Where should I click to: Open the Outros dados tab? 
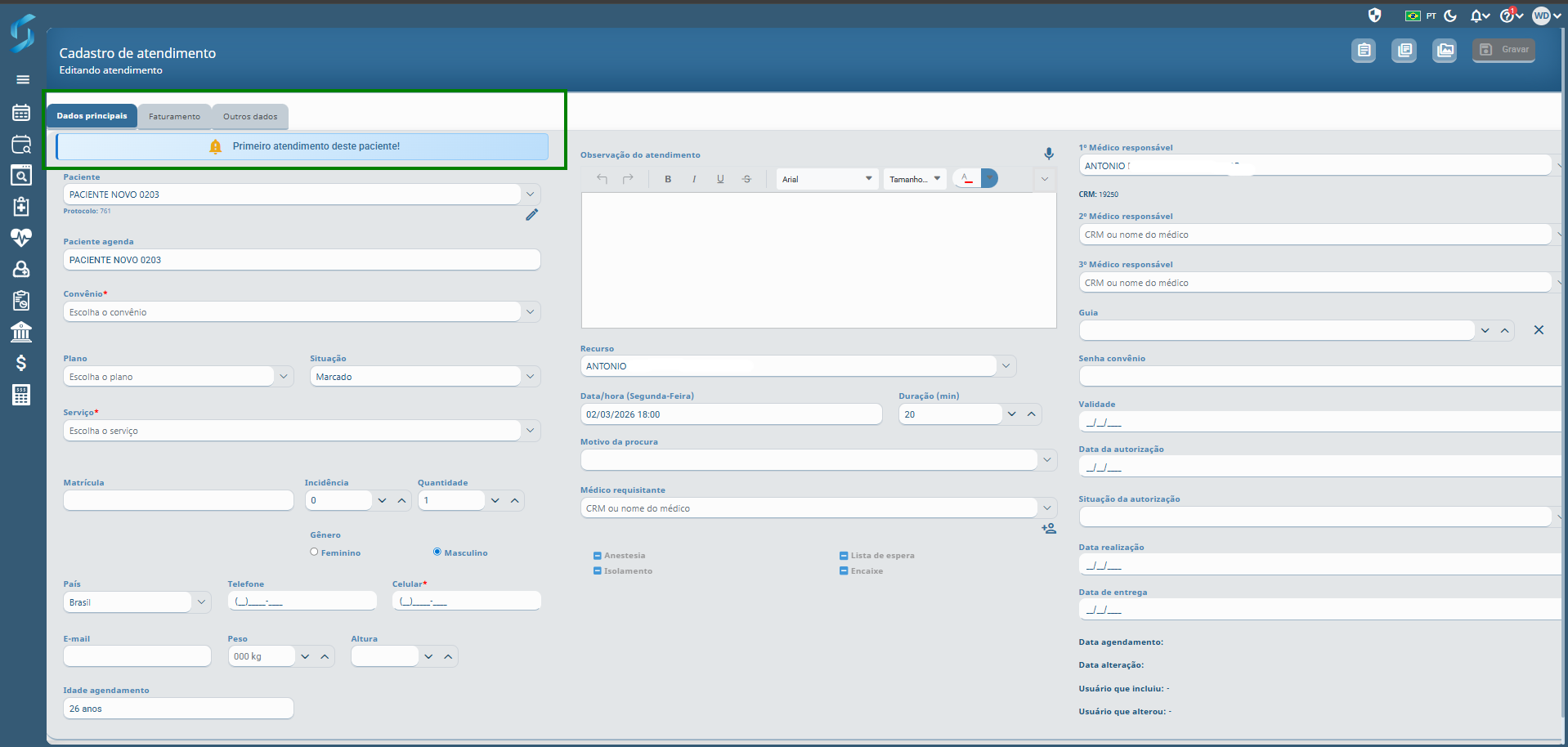pos(250,117)
